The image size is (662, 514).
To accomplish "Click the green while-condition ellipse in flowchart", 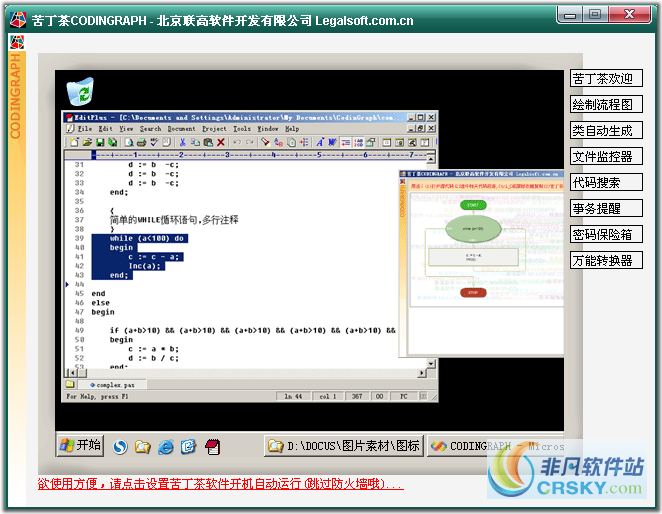I will pyautogui.click(x=473, y=229).
